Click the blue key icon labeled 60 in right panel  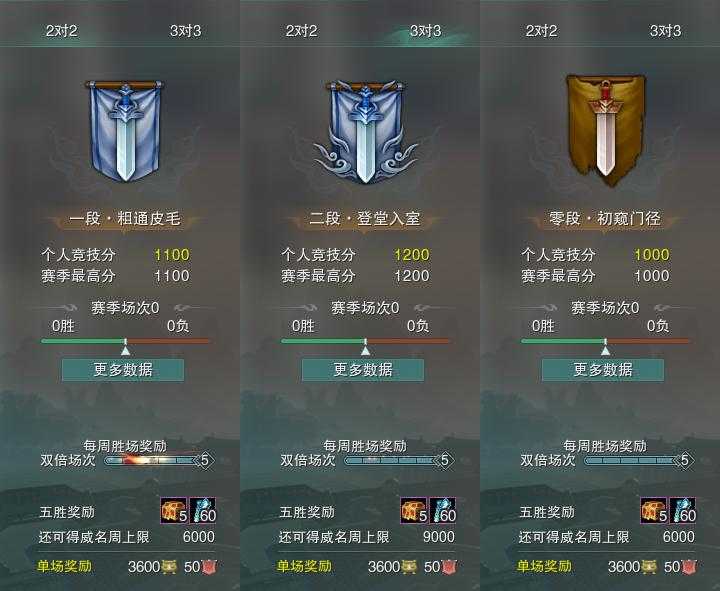pyautogui.click(x=683, y=510)
